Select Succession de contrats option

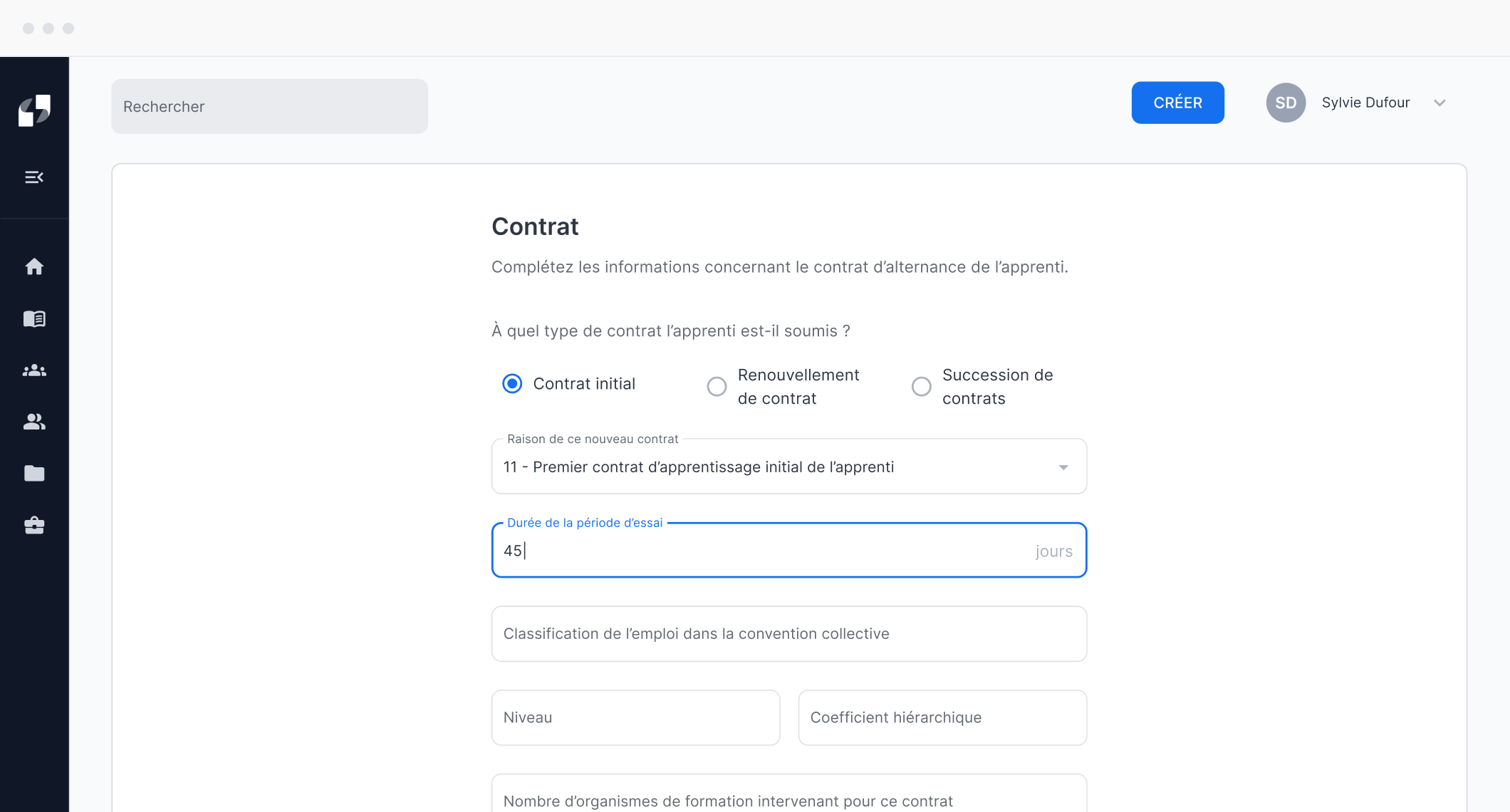(x=921, y=387)
